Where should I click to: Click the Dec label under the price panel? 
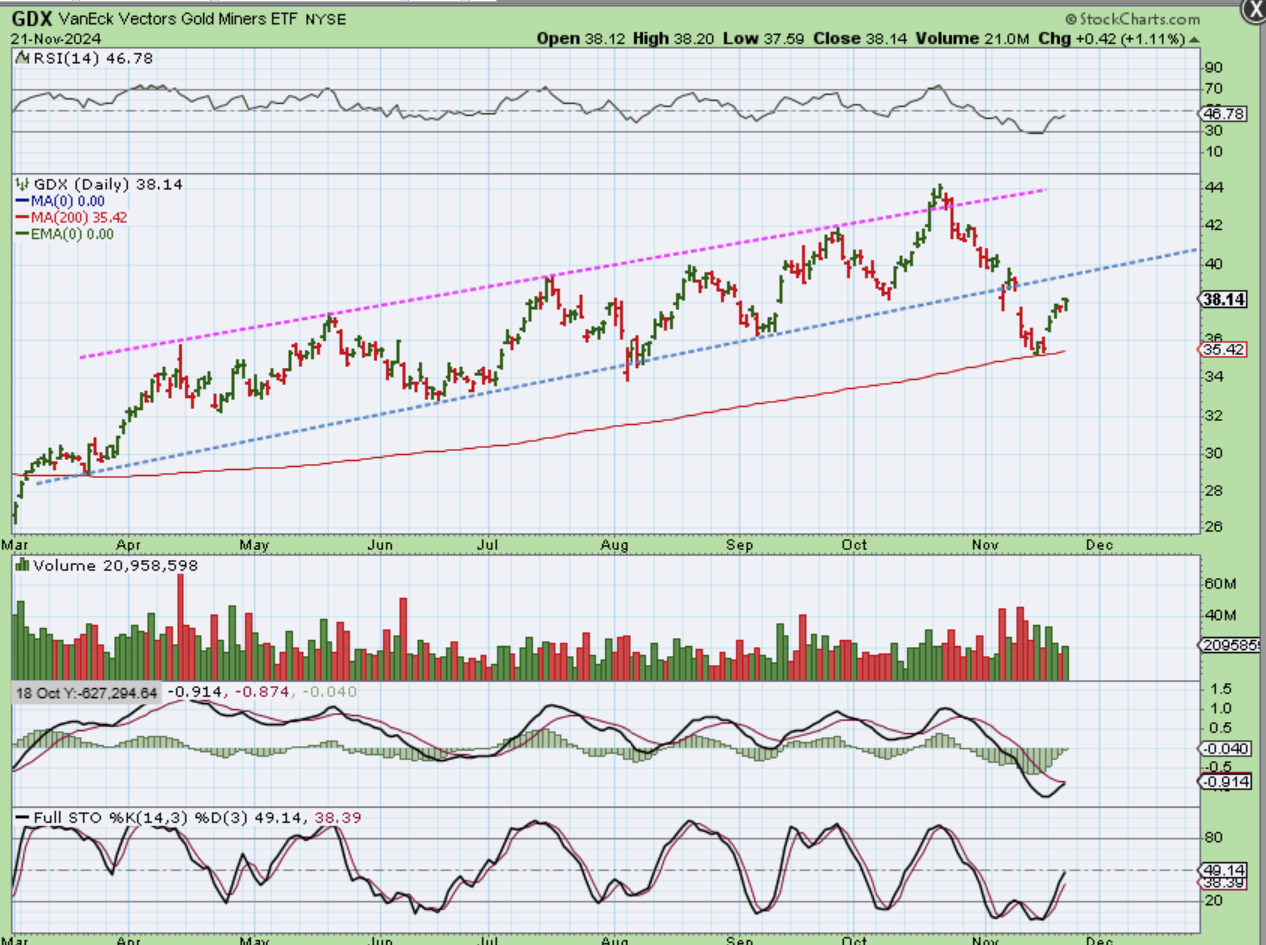pos(1100,546)
